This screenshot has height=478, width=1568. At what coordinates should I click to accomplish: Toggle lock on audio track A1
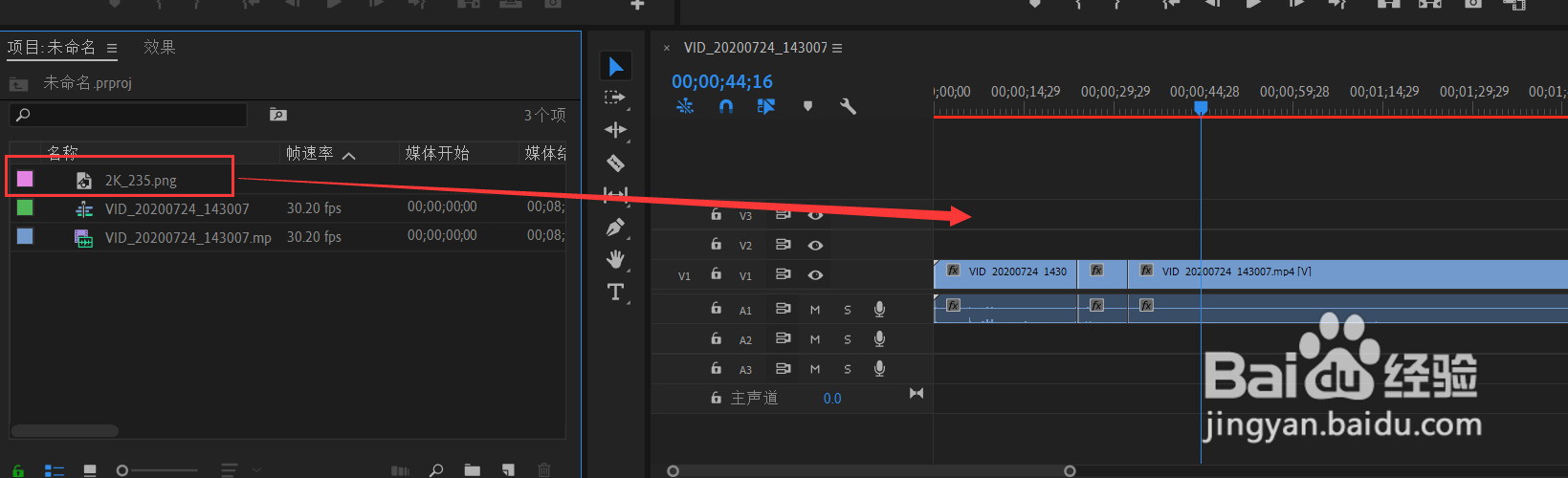pyautogui.click(x=716, y=309)
